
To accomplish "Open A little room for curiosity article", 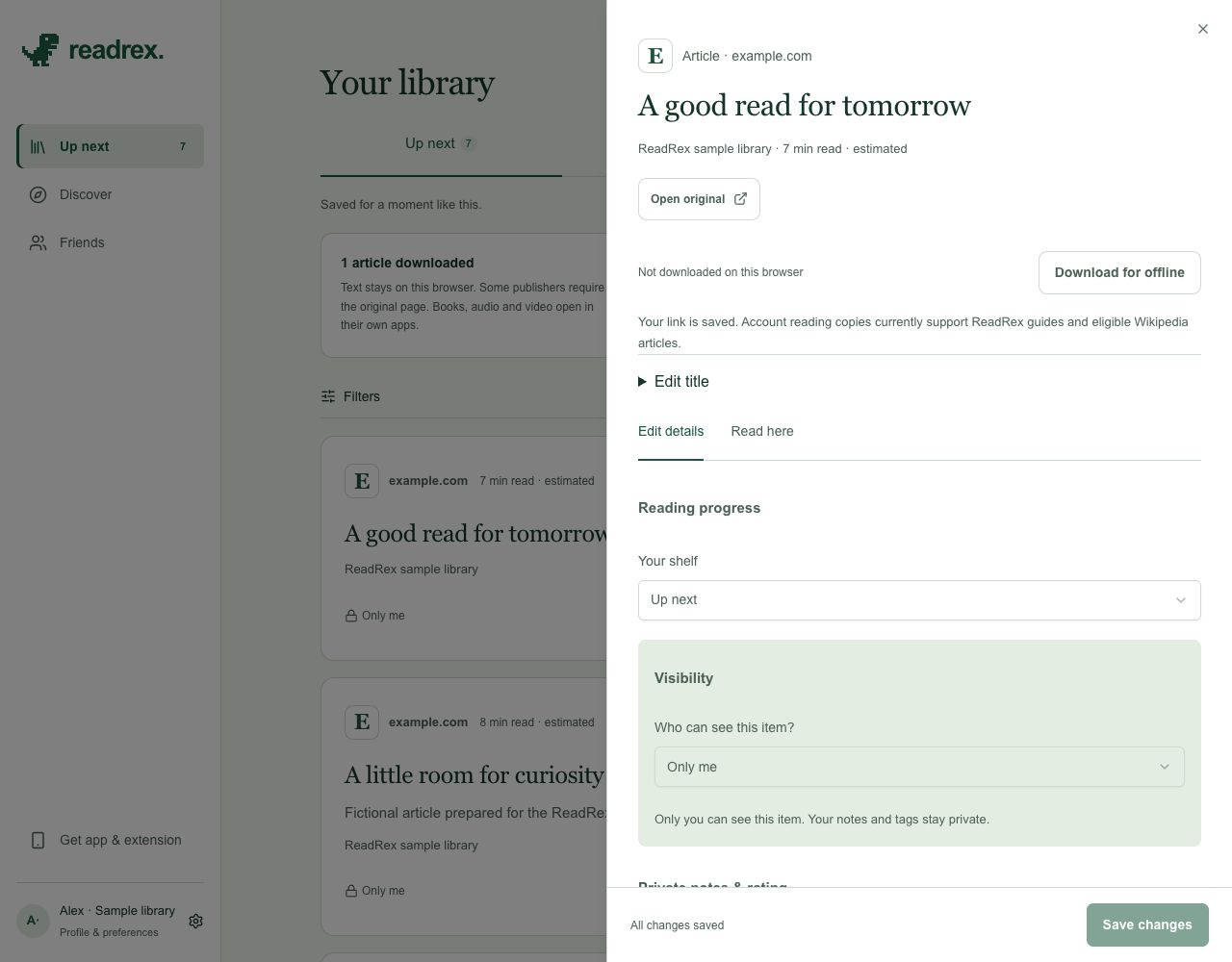I will [475, 775].
